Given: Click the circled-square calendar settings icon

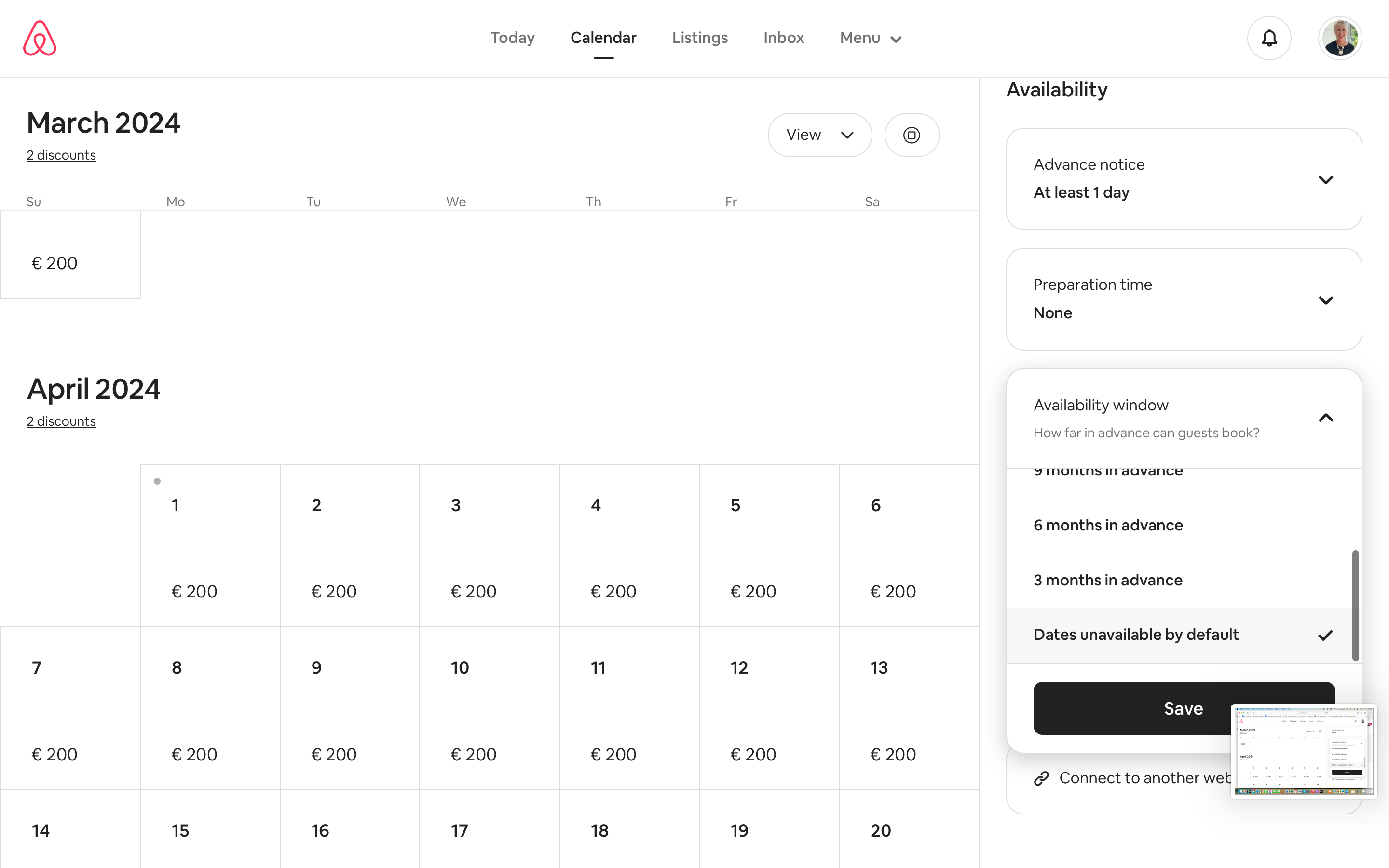Looking at the screenshot, I should click(912, 135).
